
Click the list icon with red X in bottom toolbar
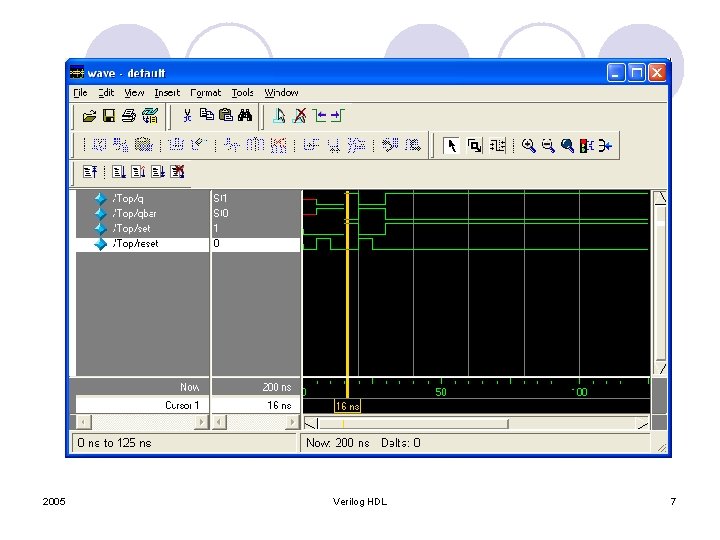click(x=177, y=172)
